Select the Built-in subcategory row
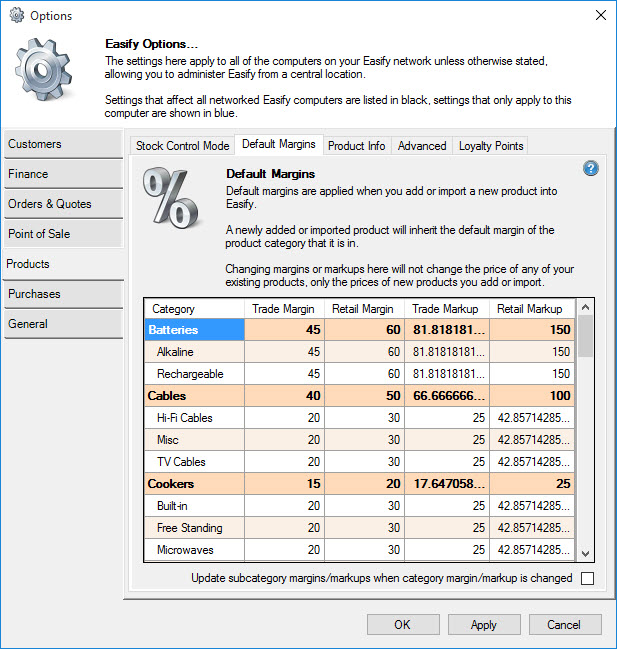This screenshot has height=649, width=617. 360,506
